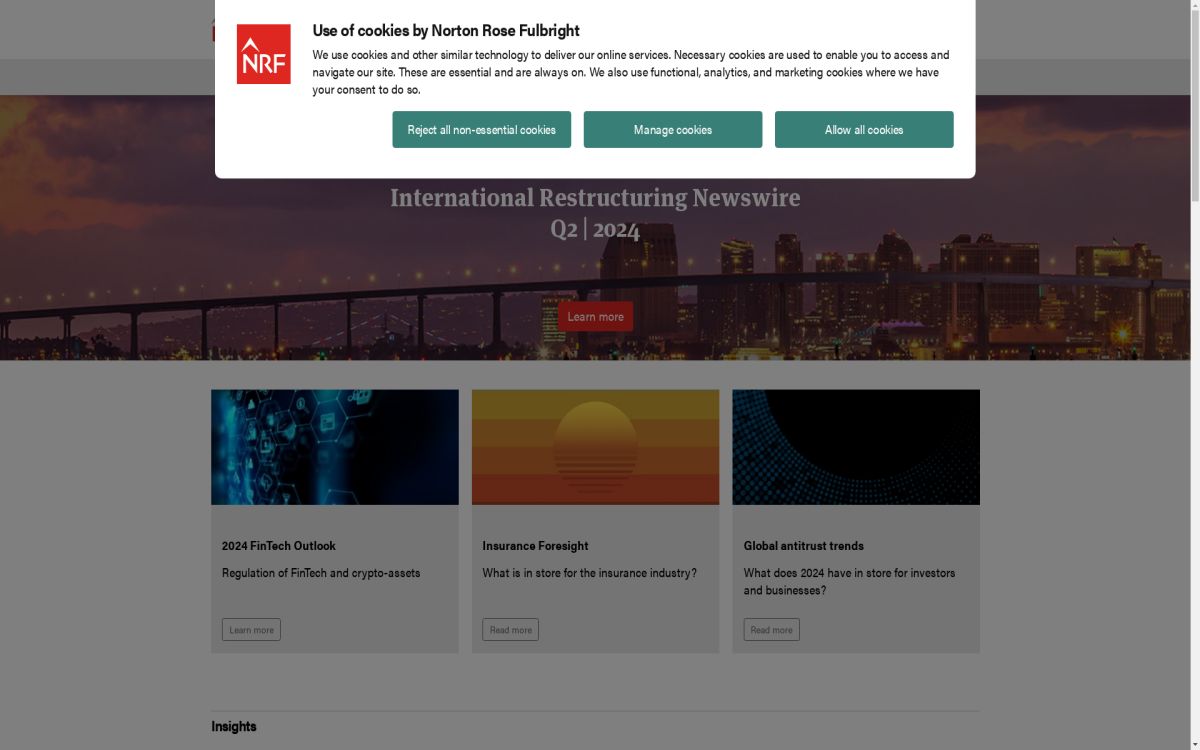Open the Manage cookies options
This screenshot has width=1200, height=750.
[x=673, y=129]
